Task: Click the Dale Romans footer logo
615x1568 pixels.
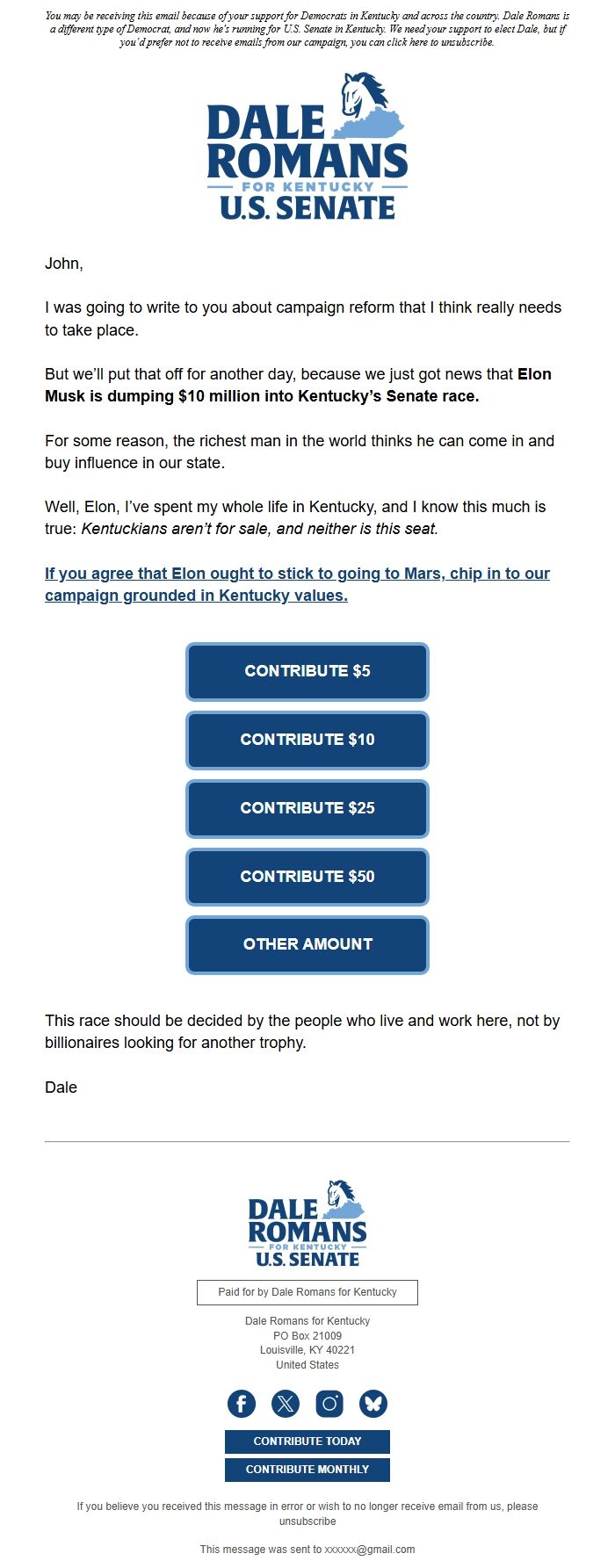Action: (x=307, y=1224)
